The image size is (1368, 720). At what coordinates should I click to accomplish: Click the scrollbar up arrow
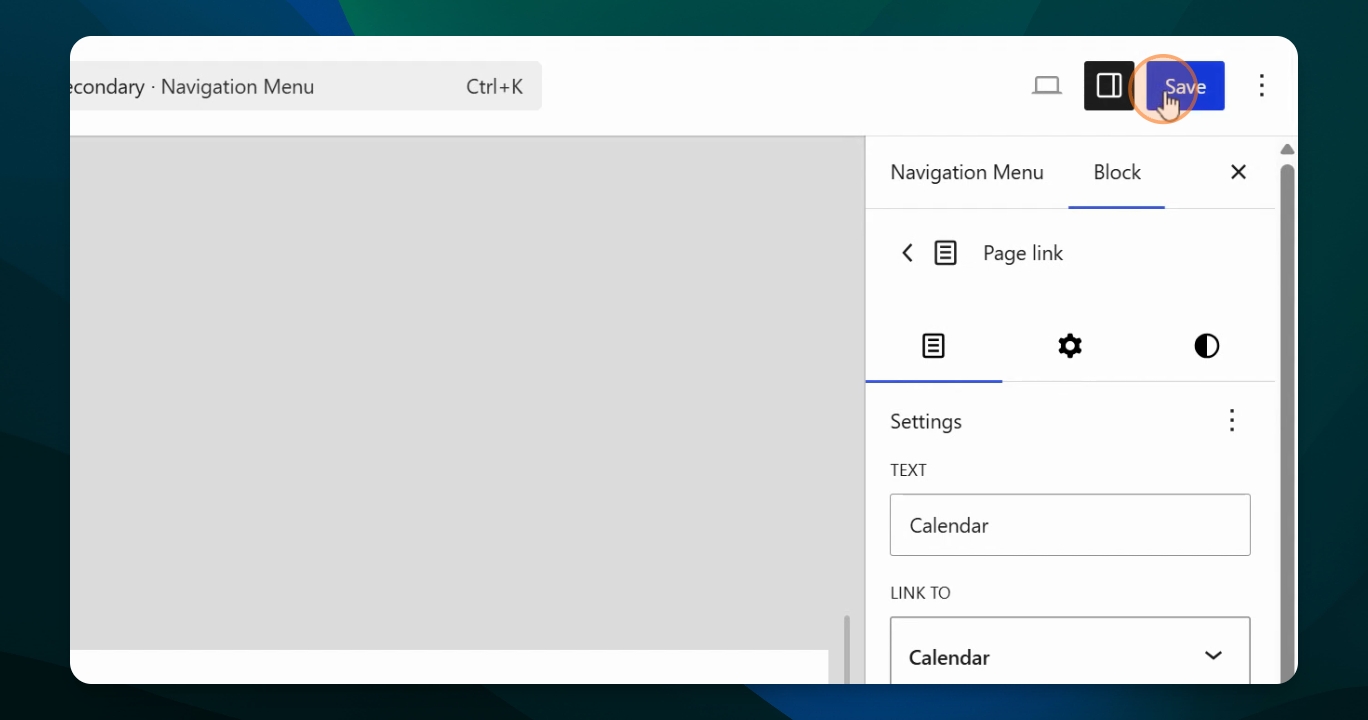[1288, 150]
